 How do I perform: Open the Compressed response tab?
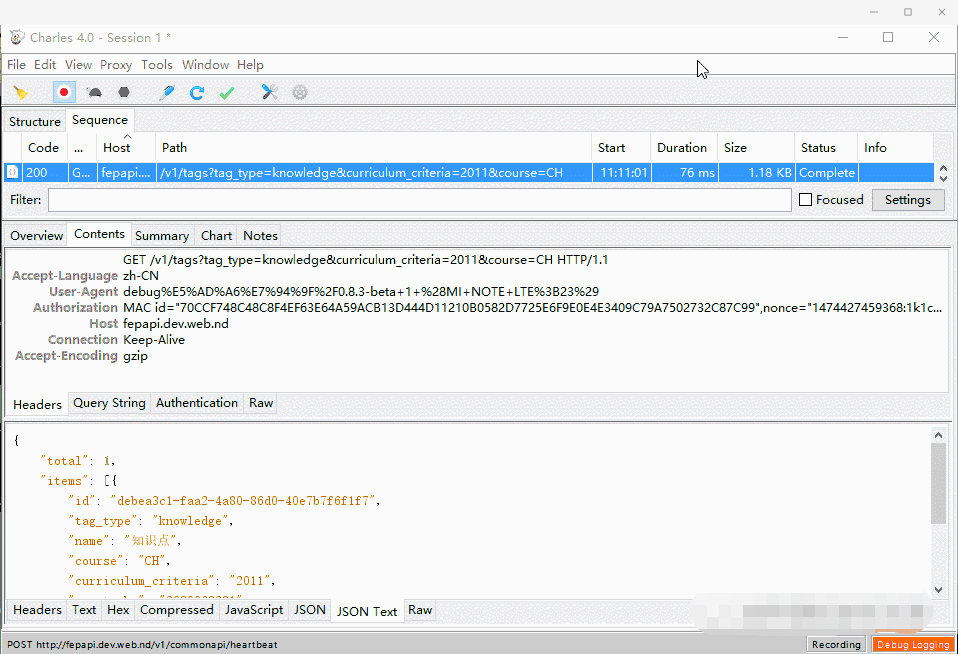[177, 610]
